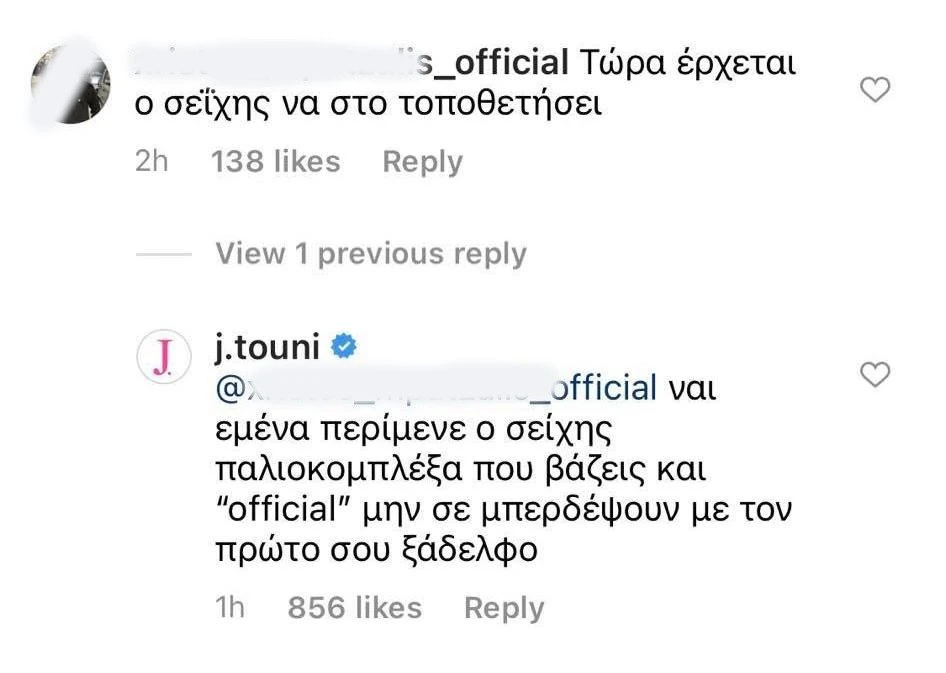946x673 pixels.
Task: Reply to the top comment
Action: 423,161
